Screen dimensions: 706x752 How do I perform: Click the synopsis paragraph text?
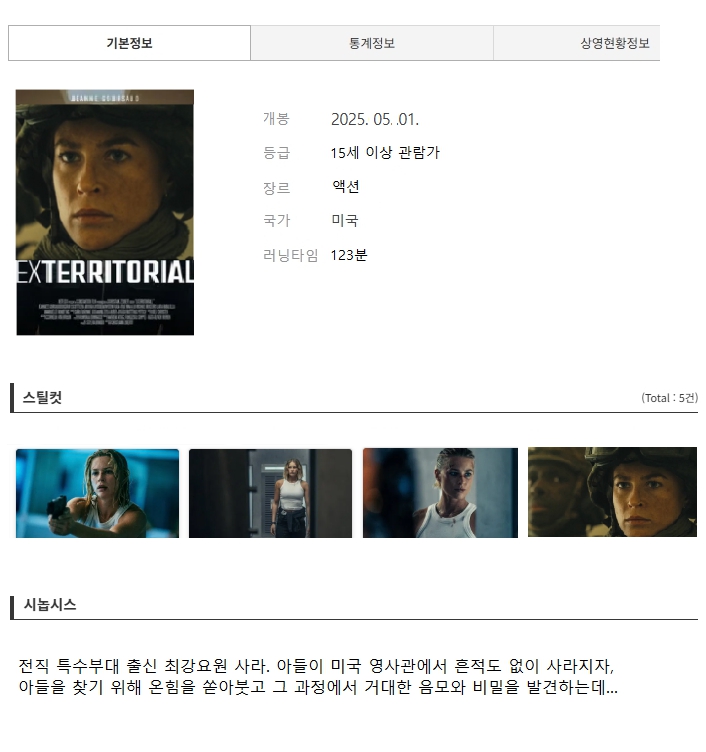[x=318, y=677]
